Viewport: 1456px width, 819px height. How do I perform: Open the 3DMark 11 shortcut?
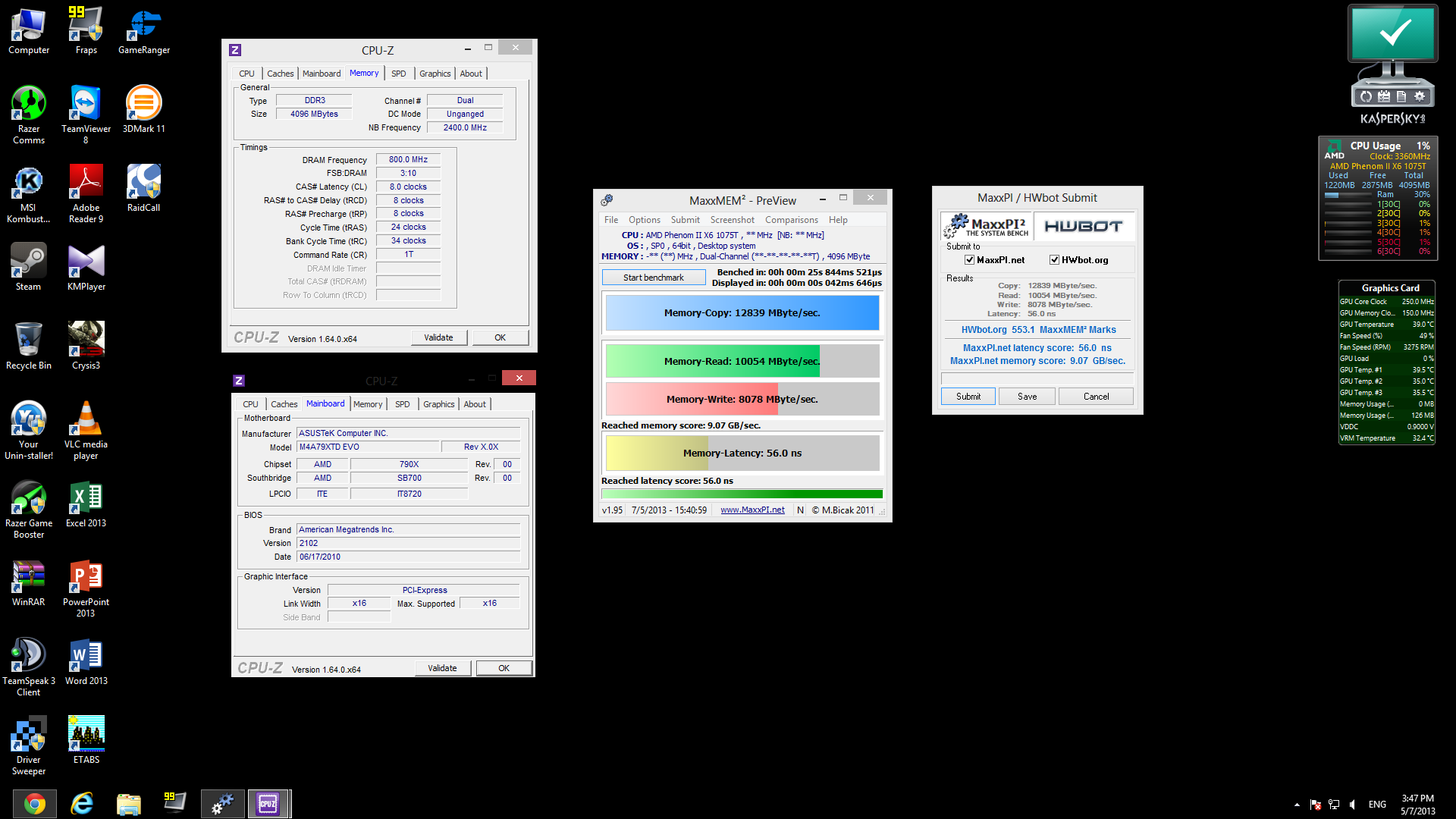point(143,110)
